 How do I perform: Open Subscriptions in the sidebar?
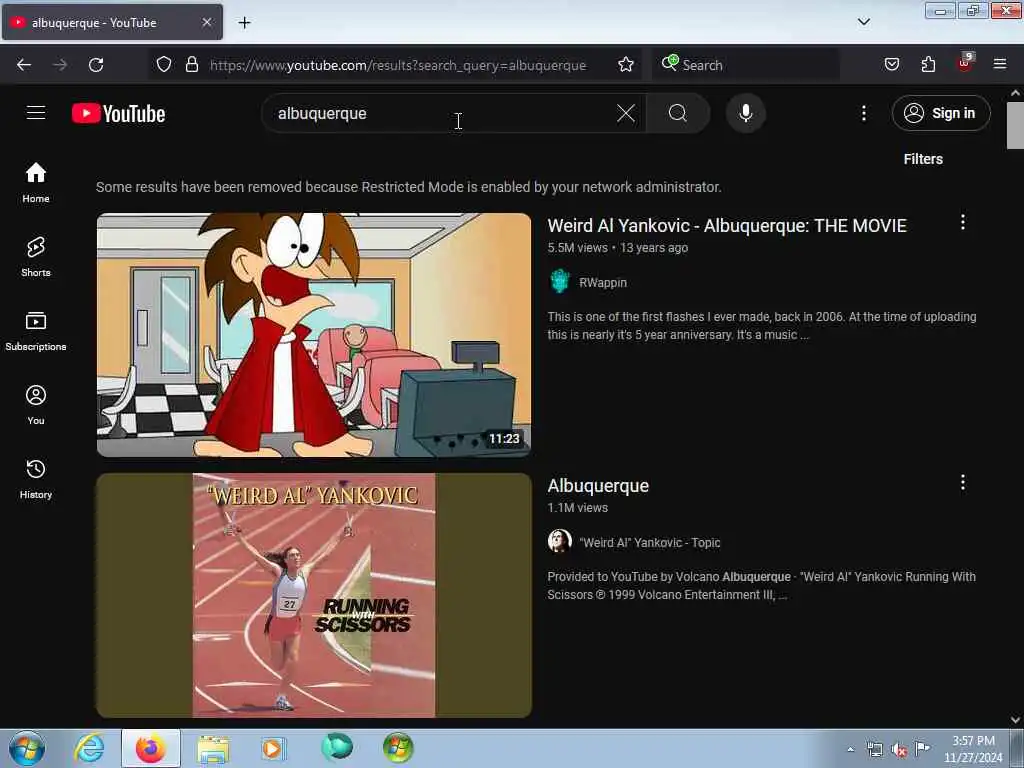(36, 331)
